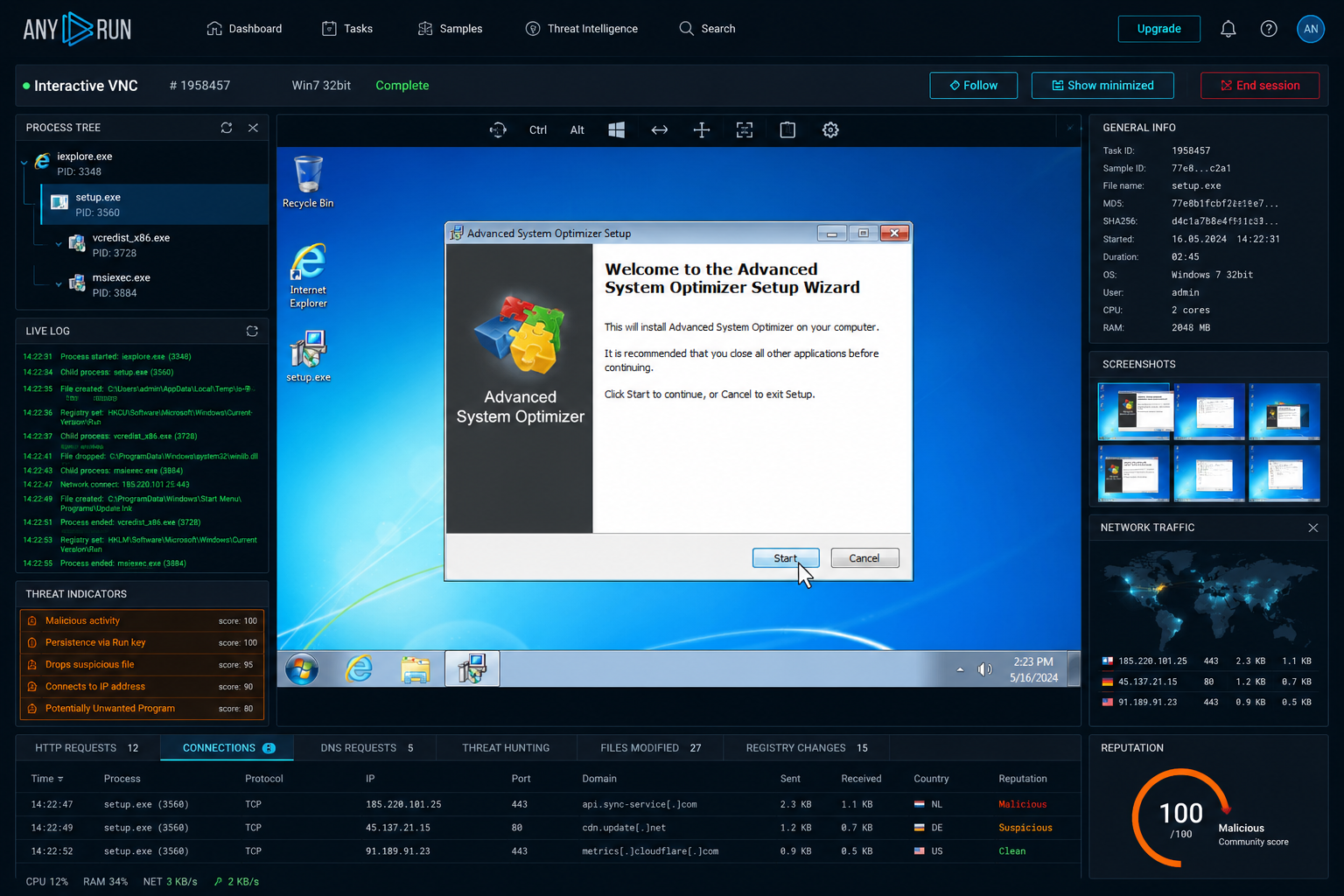Click the Recycle Bin desktop icon
Viewport: 1344px width, 896px height.
[x=308, y=182]
